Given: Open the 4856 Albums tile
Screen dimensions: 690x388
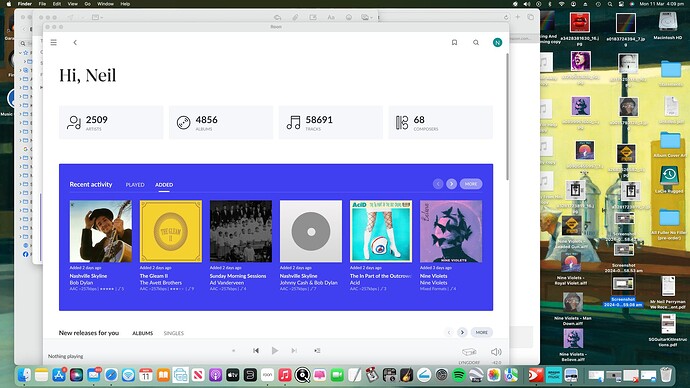Looking at the screenshot, I should click(221, 122).
